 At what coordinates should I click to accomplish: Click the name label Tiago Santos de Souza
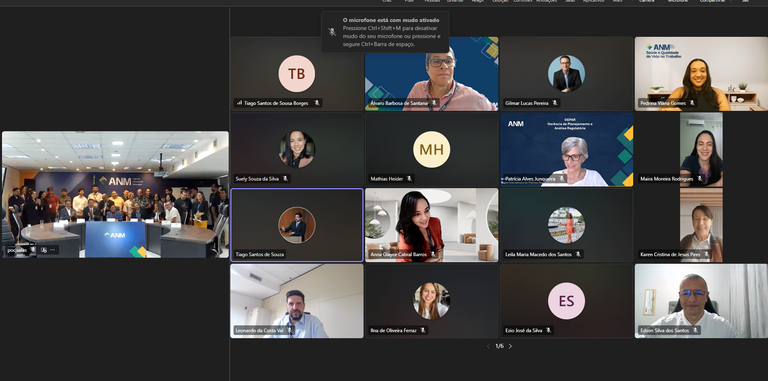[x=259, y=255]
